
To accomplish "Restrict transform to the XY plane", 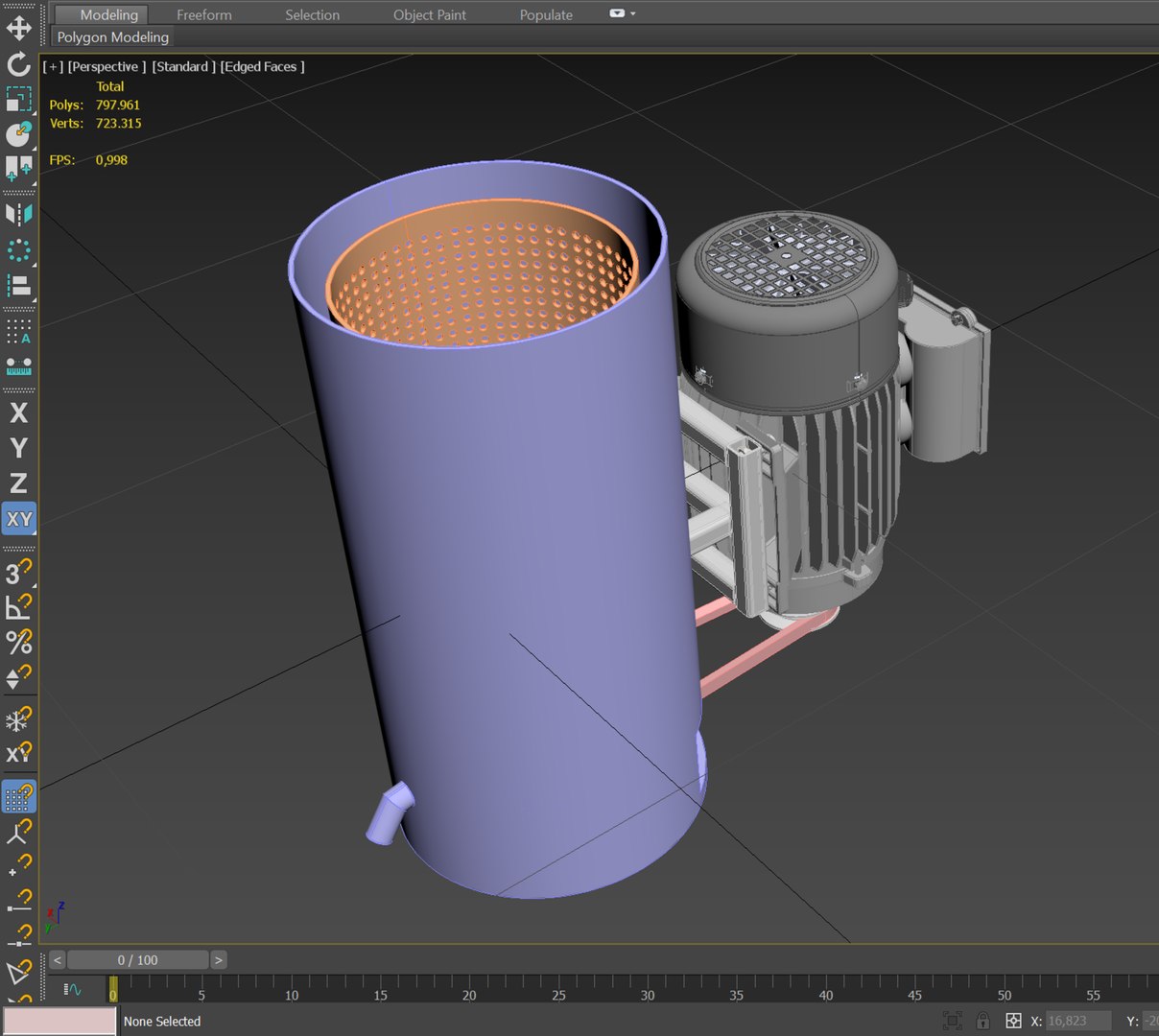I will point(18,519).
